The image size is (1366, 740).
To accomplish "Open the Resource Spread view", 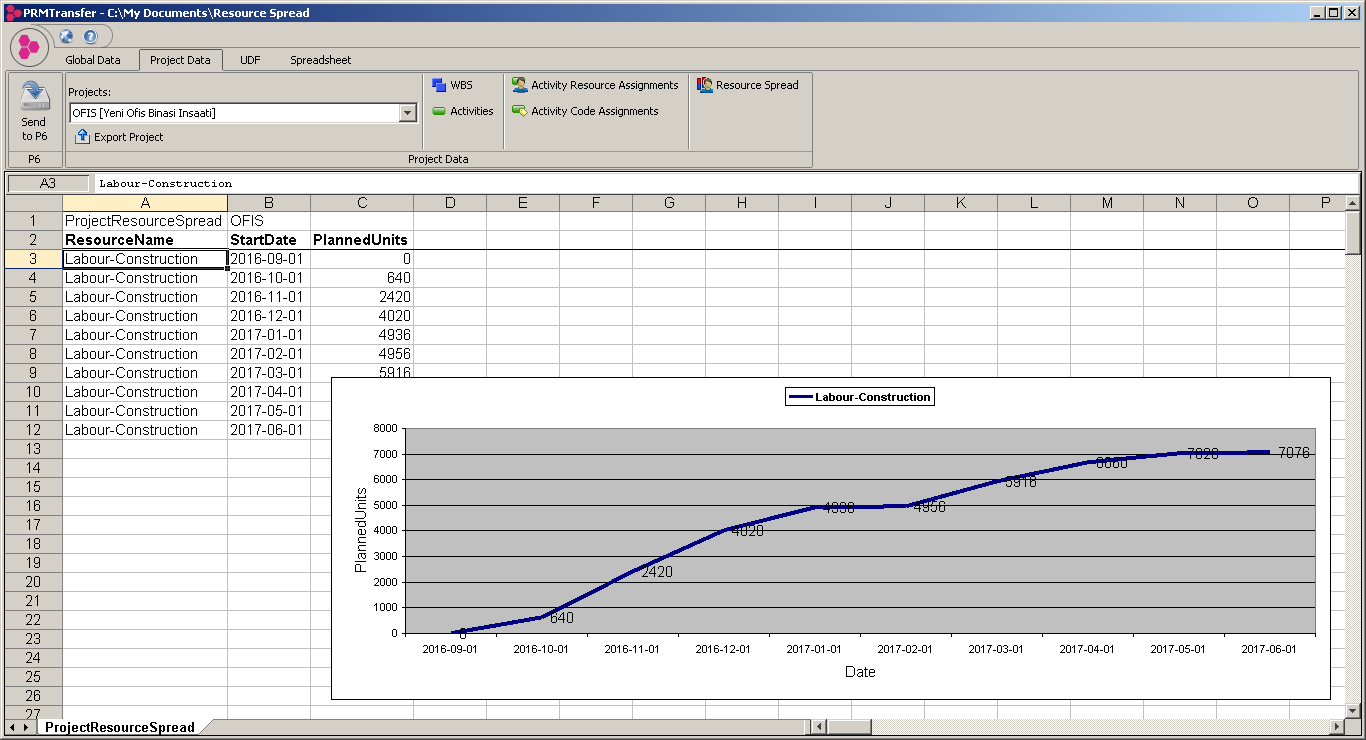I will click(748, 85).
